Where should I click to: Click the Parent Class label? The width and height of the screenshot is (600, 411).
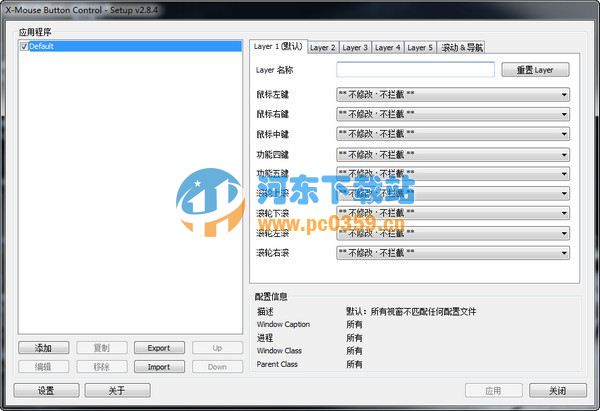(277, 364)
